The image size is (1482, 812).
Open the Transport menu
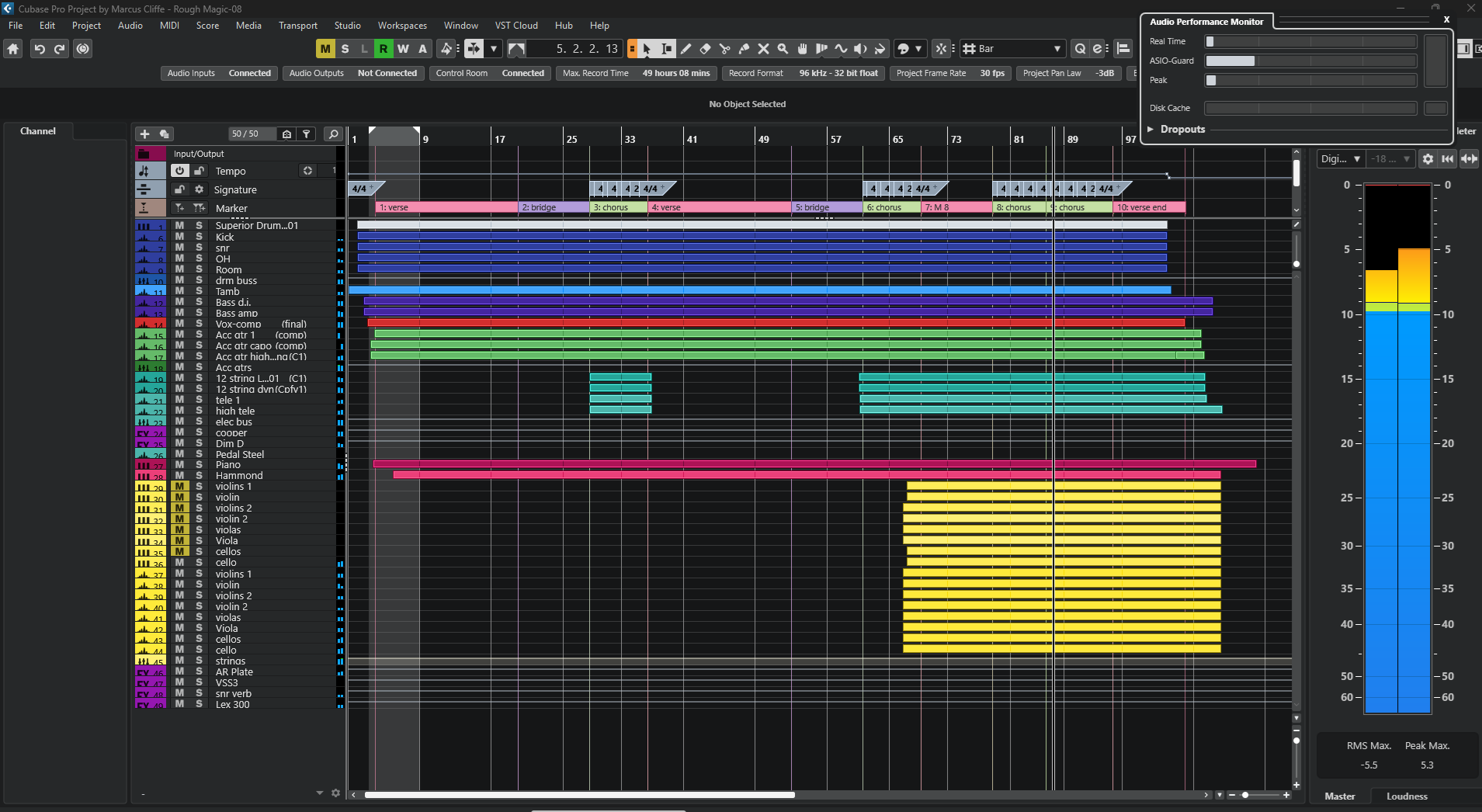tap(297, 26)
